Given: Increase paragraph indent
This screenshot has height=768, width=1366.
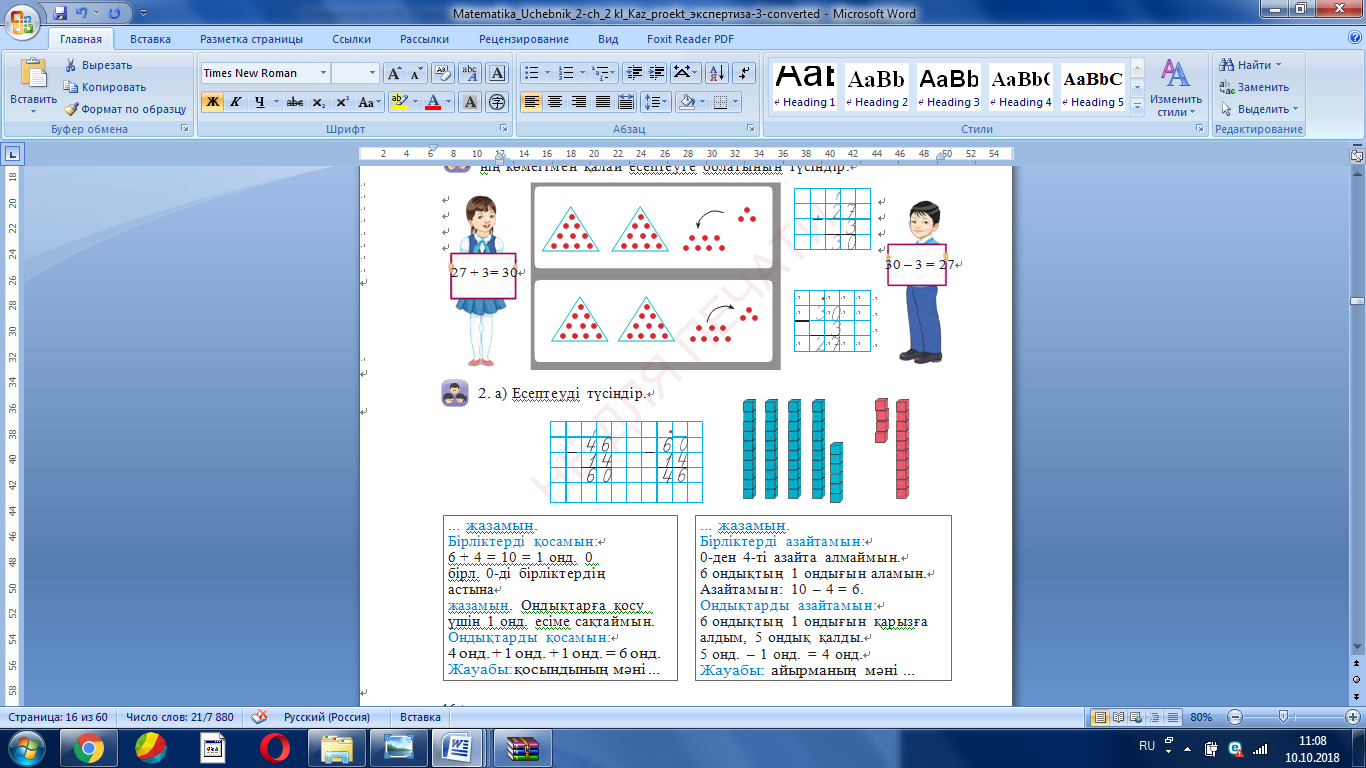Looking at the screenshot, I should (x=656, y=73).
